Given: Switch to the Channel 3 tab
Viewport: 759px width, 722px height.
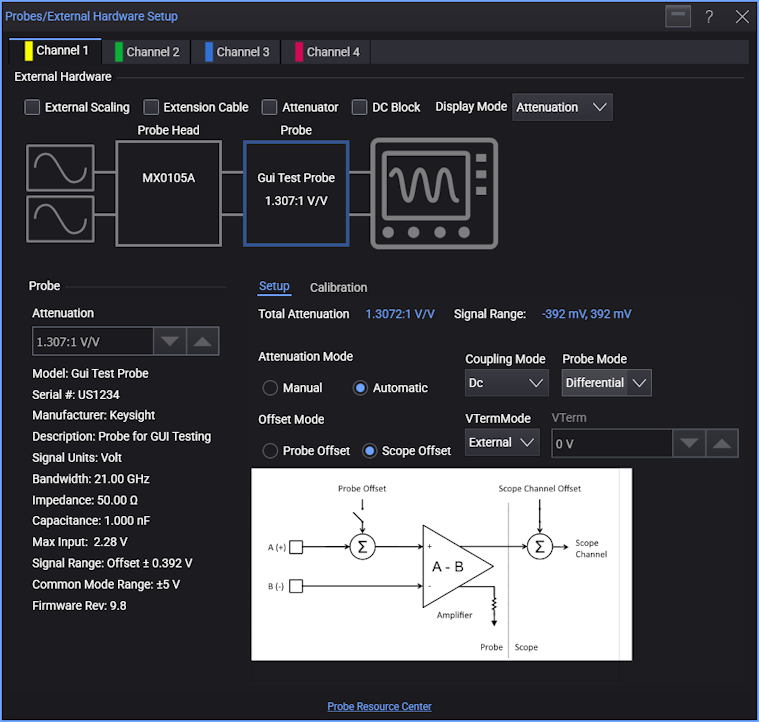Looking at the screenshot, I should click(237, 52).
